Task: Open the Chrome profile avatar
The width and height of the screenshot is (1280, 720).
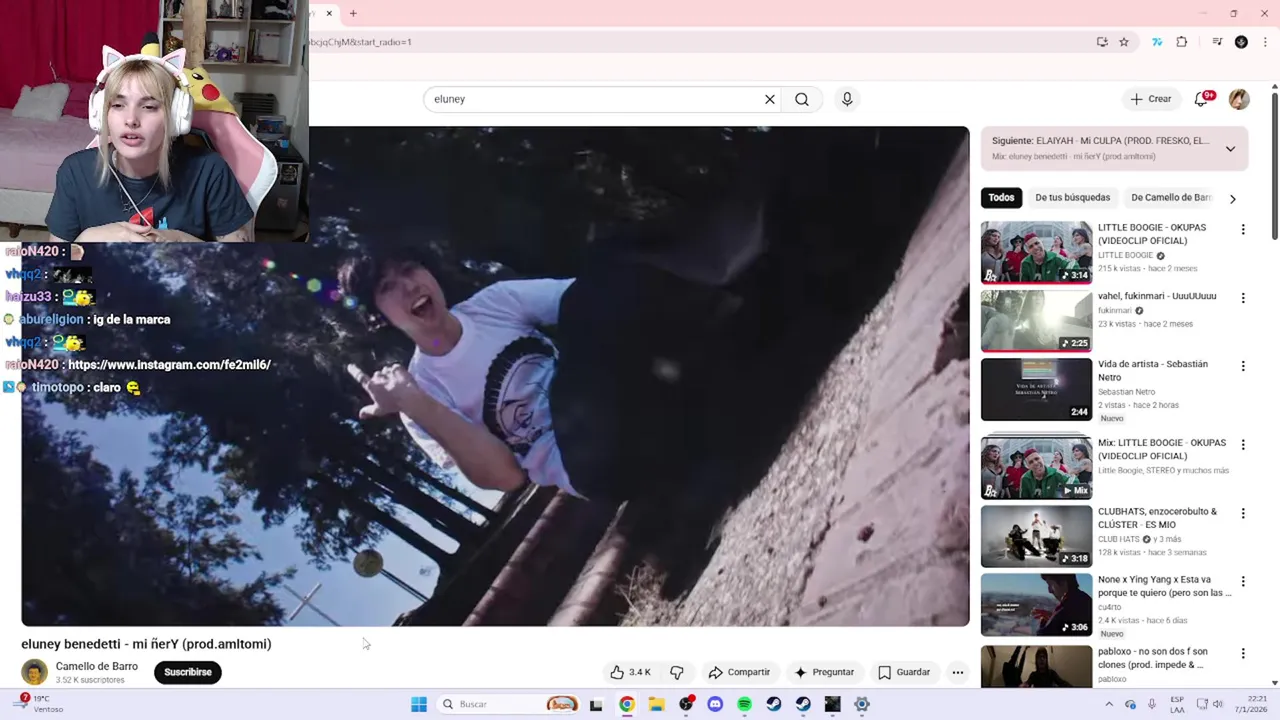Action: pyautogui.click(x=1241, y=42)
